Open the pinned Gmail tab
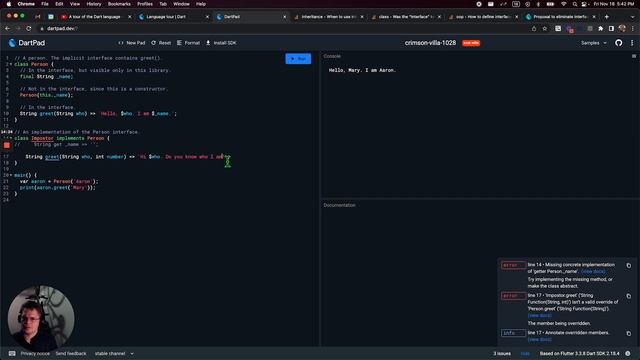The height and width of the screenshot is (360, 640). pyautogui.click(x=38, y=17)
